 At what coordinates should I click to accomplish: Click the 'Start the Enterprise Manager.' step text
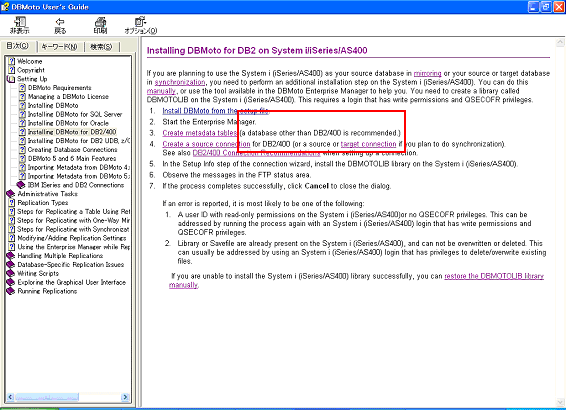tap(209, 122)
